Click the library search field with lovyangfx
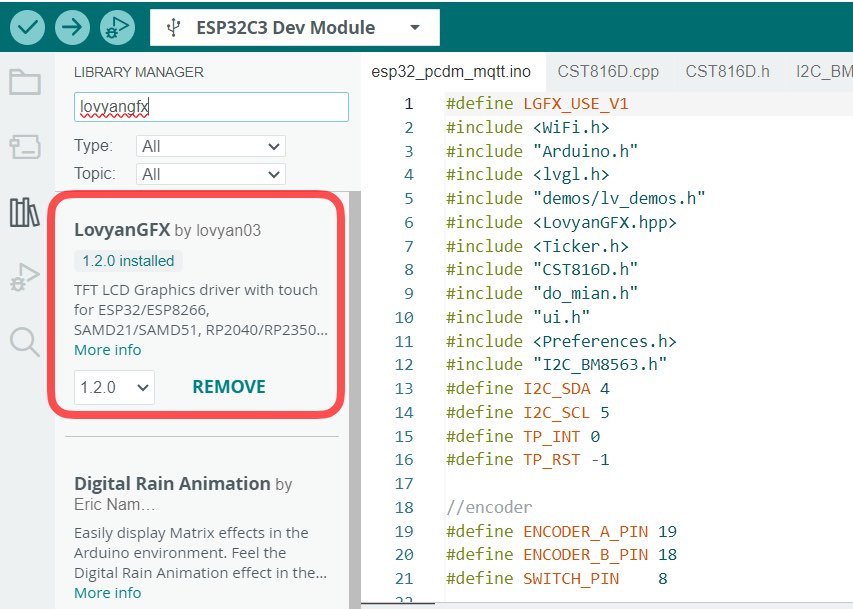 [x=211, y=107]
